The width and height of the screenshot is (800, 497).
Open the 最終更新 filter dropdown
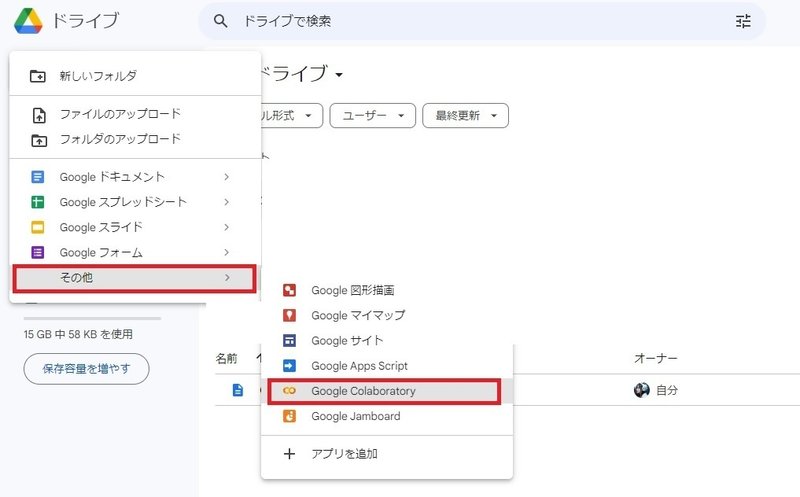tap(465, 116)
